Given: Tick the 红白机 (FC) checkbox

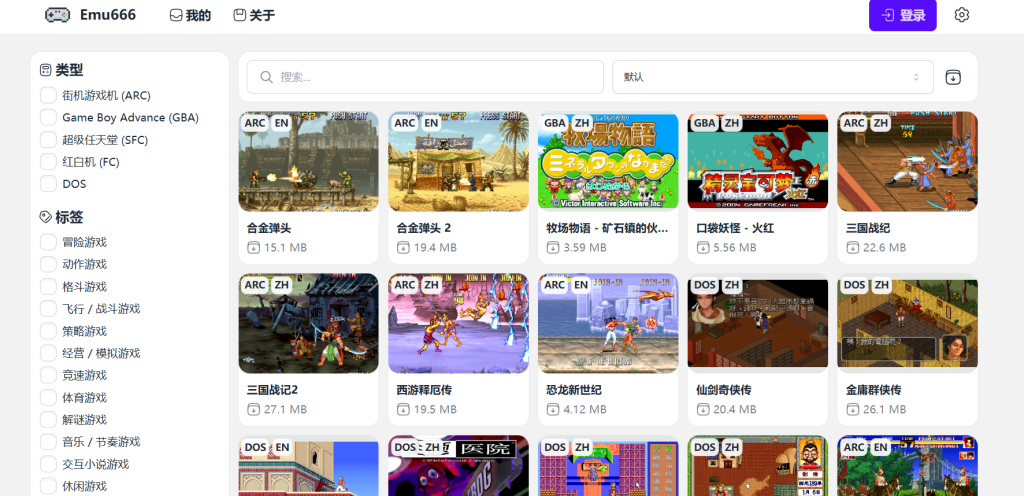Looking at the screenshot, I should coord(48,162).
